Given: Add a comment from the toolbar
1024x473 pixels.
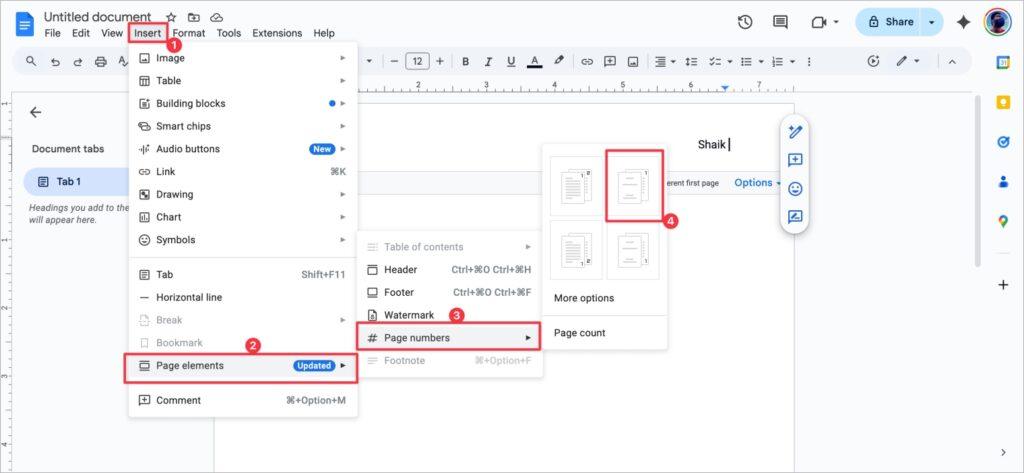Looking at the screenshot, I should (x=610, y=61).
